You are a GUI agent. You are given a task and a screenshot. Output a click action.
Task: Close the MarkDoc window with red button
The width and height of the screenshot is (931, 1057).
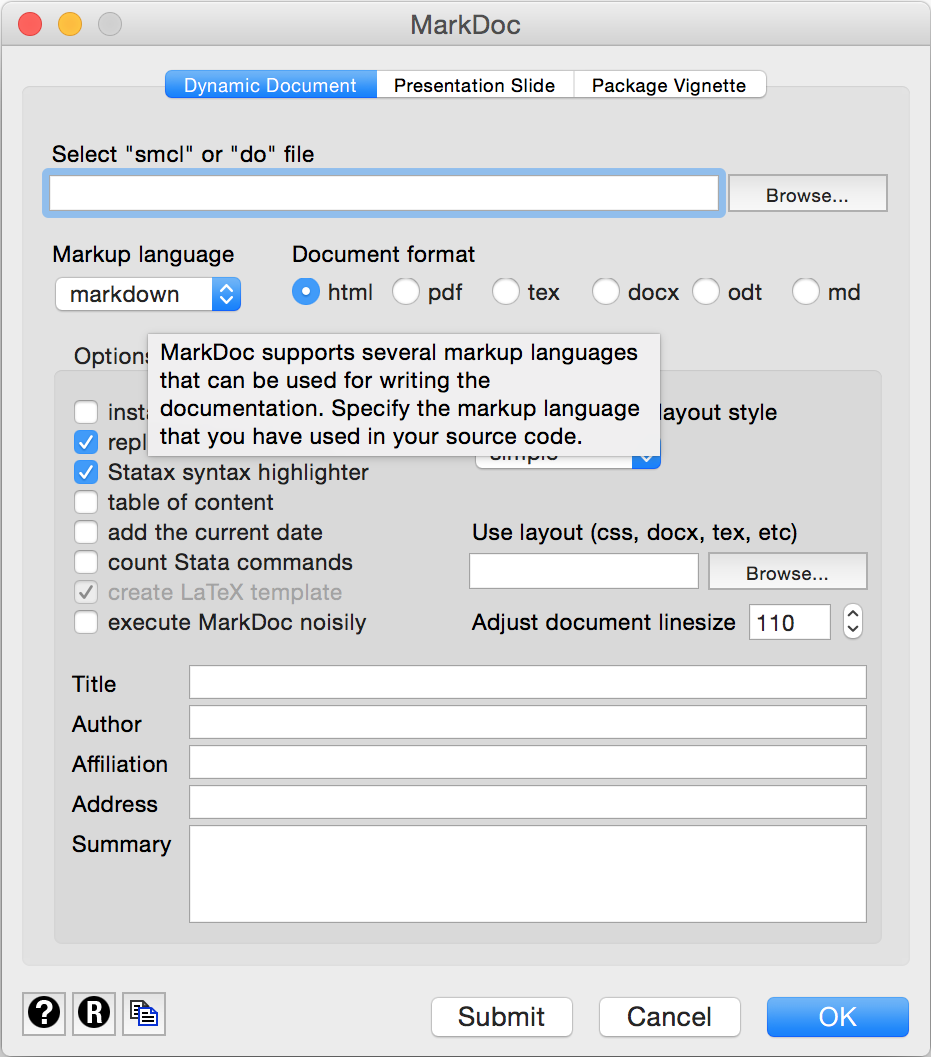click(x=30, y=24)
